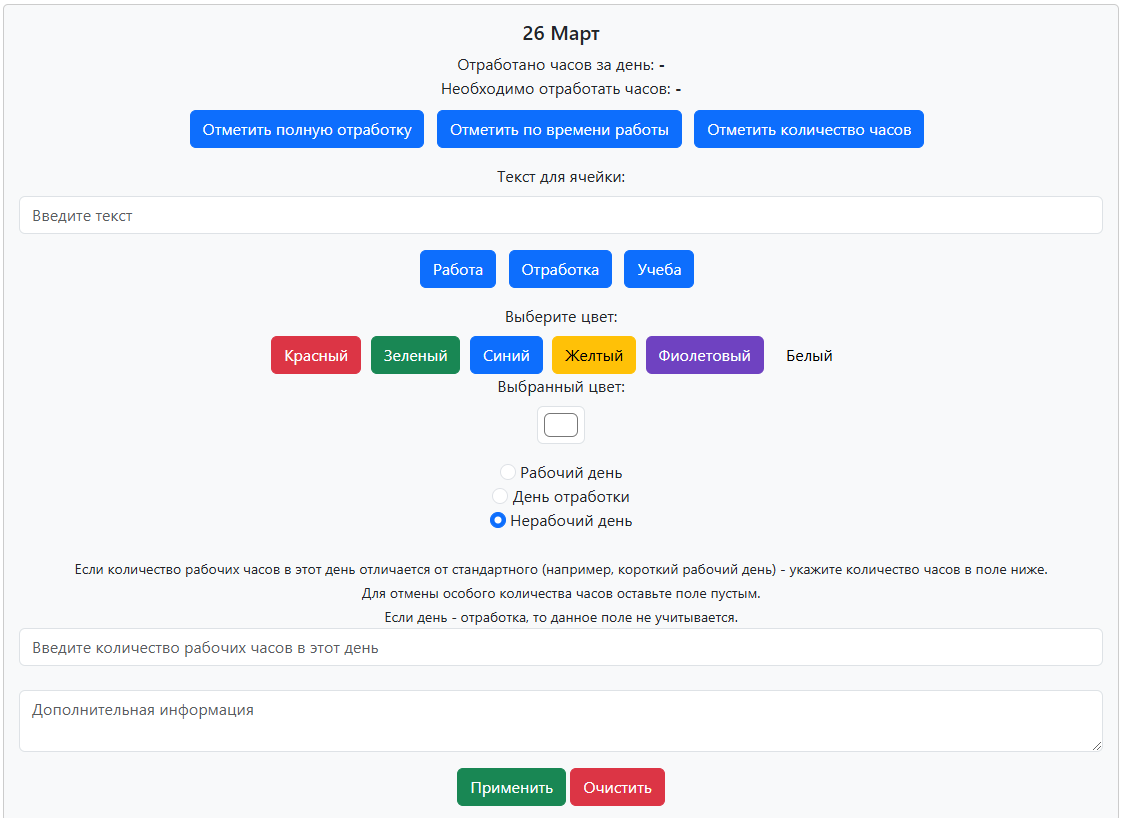Select the Фиолетовый color
1121x818 pixels.
704,356
